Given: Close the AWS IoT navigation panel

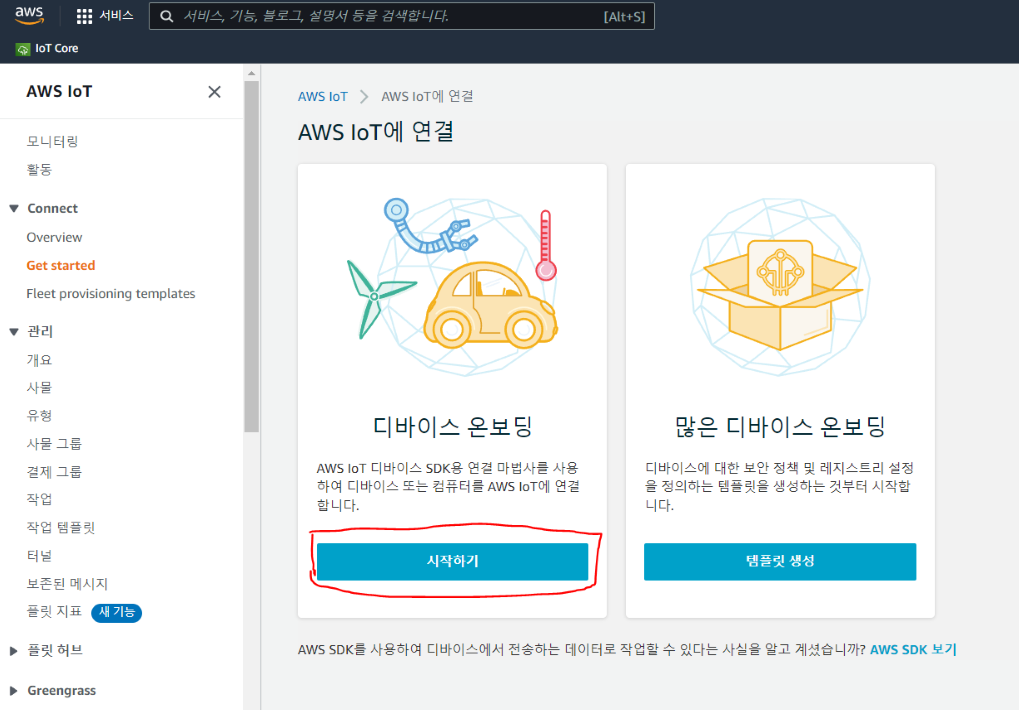Looking at the screenshot, I should pyautogui.click(x=214, y=92).
